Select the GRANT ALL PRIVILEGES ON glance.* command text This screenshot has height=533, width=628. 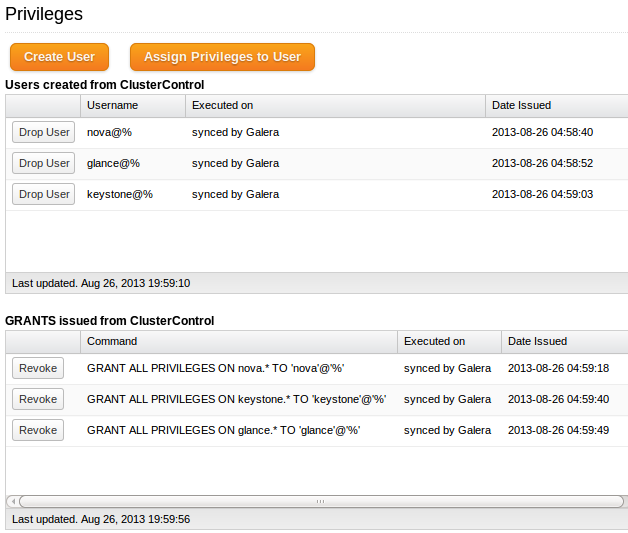tap(223, 430)
